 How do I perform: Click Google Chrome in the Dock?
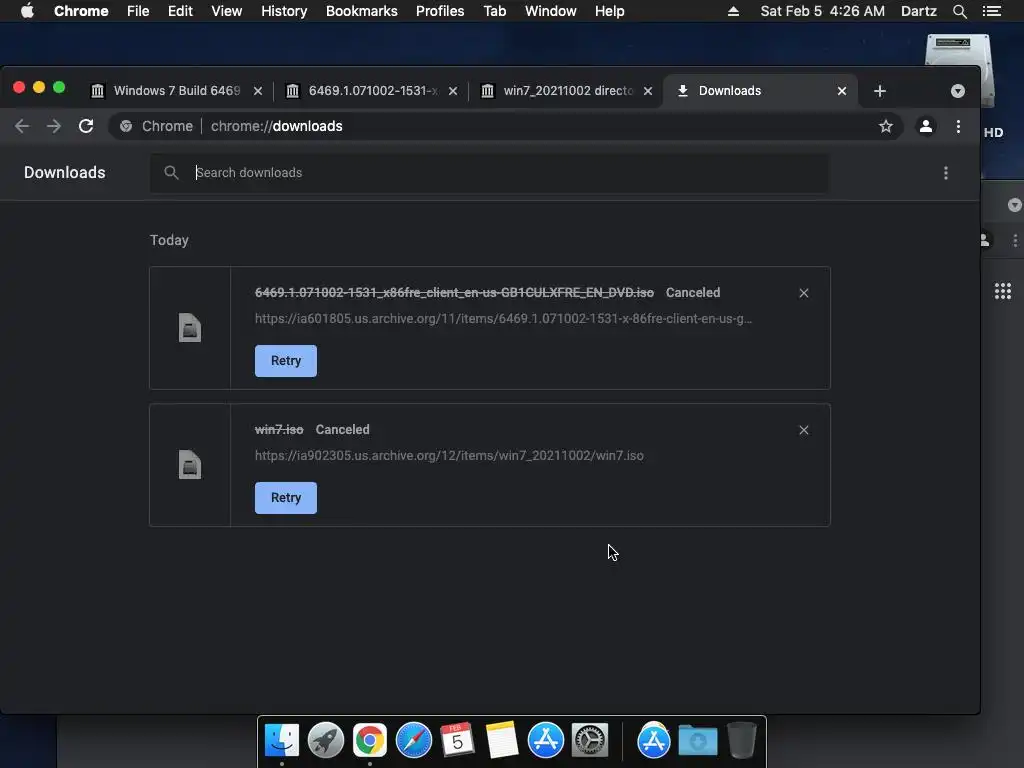[x=370, y=741]
